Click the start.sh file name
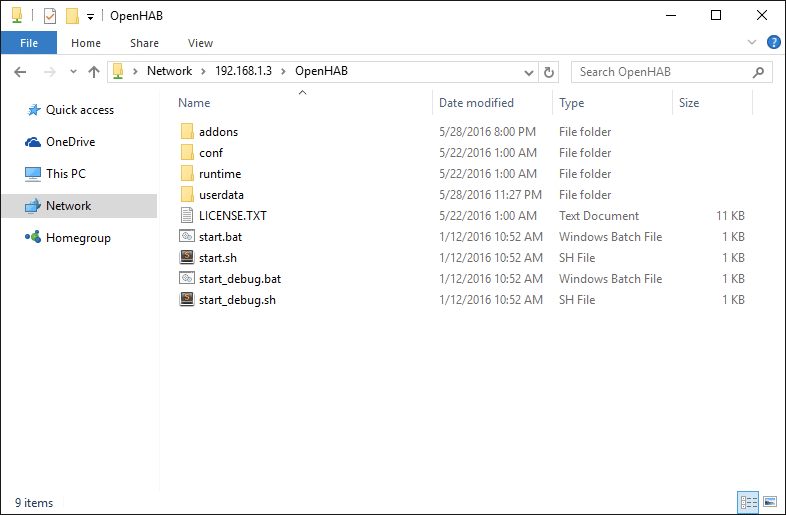 point(218,258)
